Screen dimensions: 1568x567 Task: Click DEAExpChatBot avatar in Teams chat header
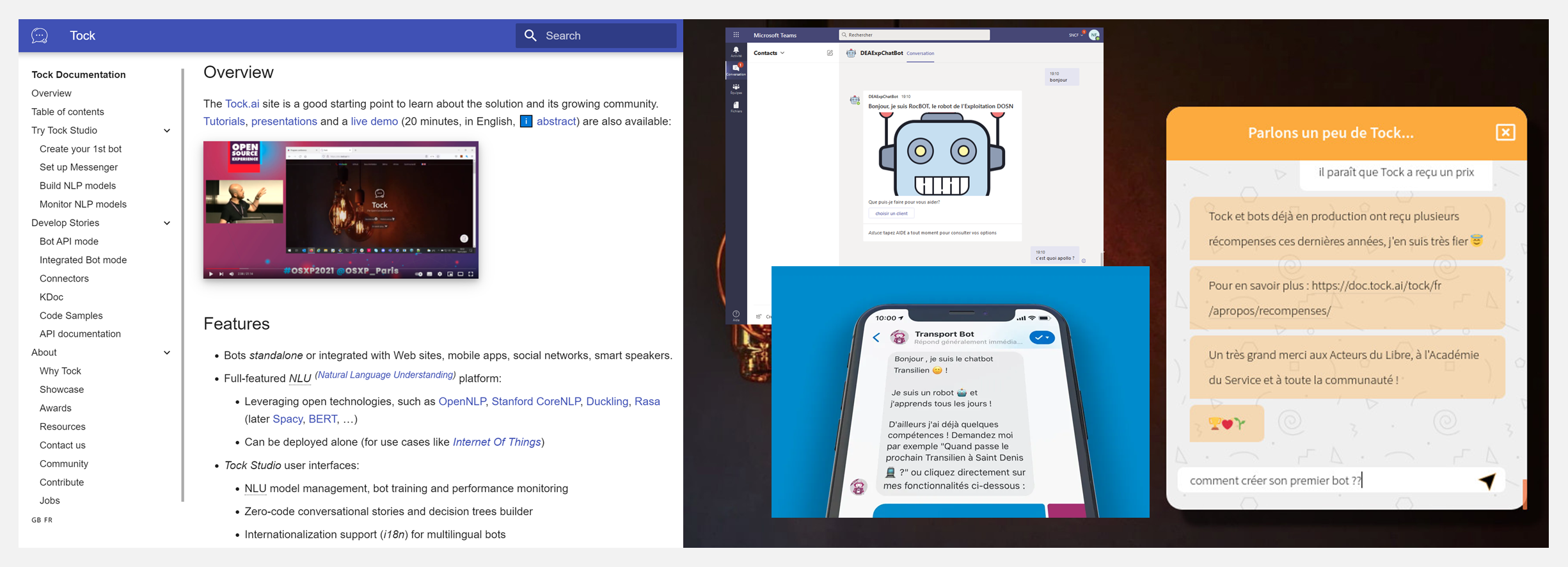851,53
